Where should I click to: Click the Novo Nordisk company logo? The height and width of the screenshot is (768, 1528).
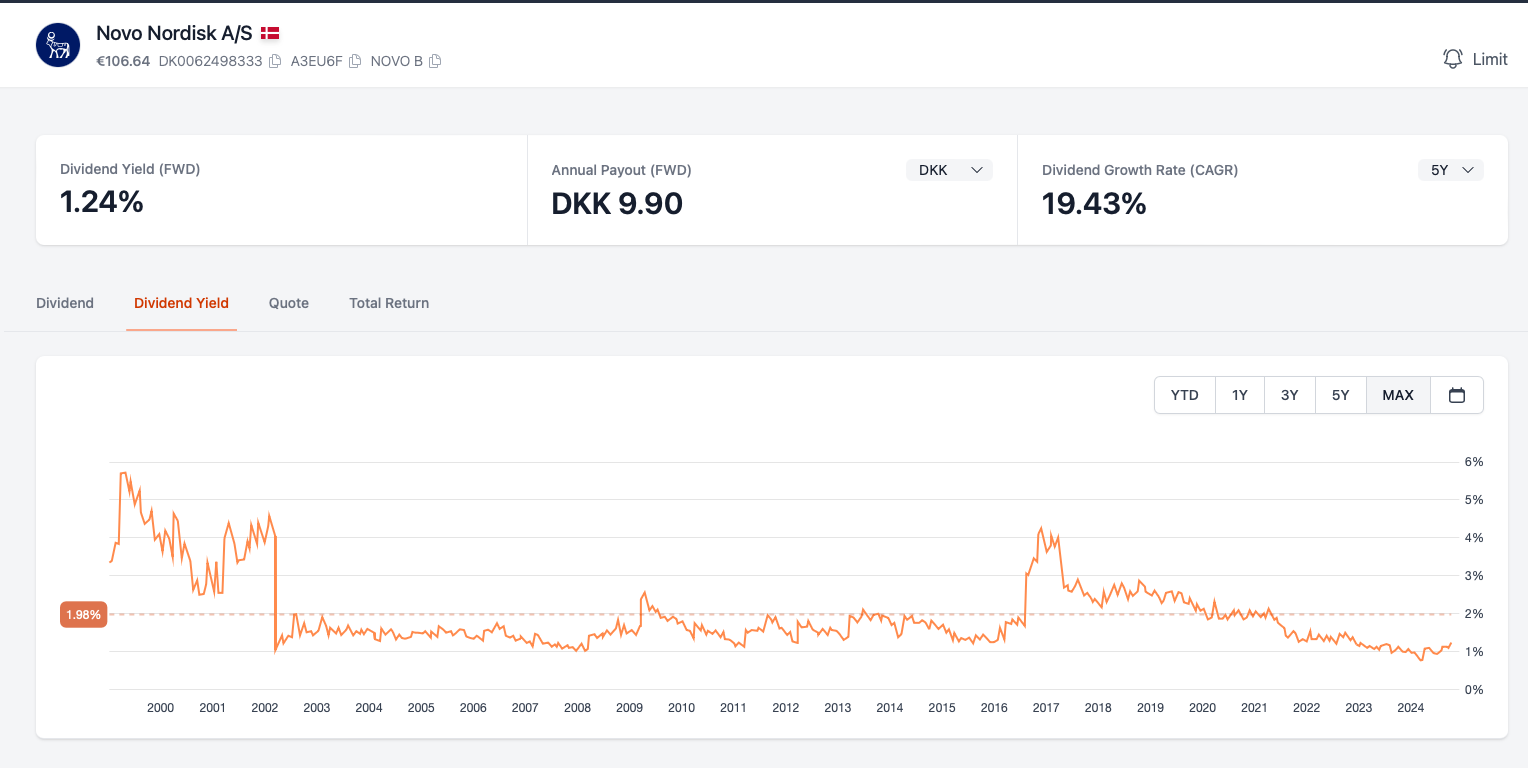[58, 45]
